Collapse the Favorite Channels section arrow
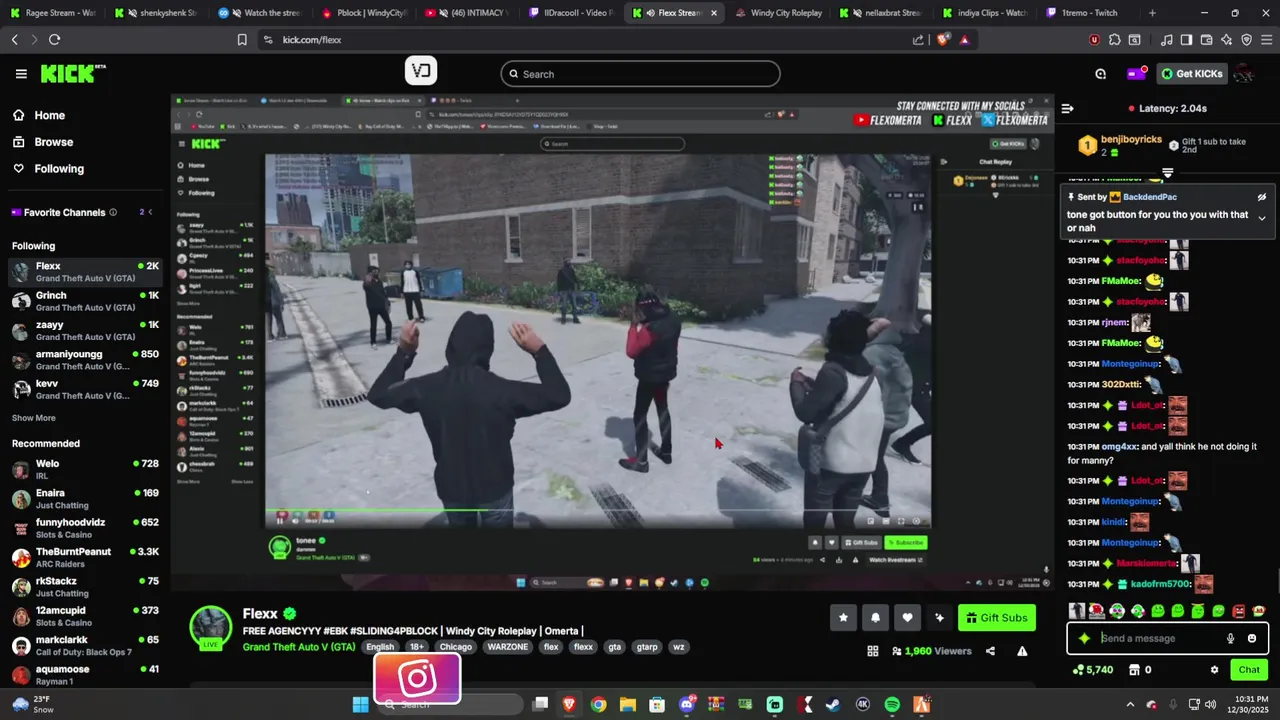The width and height of the screenshot is (1280, 720). (x=150, y=212)
